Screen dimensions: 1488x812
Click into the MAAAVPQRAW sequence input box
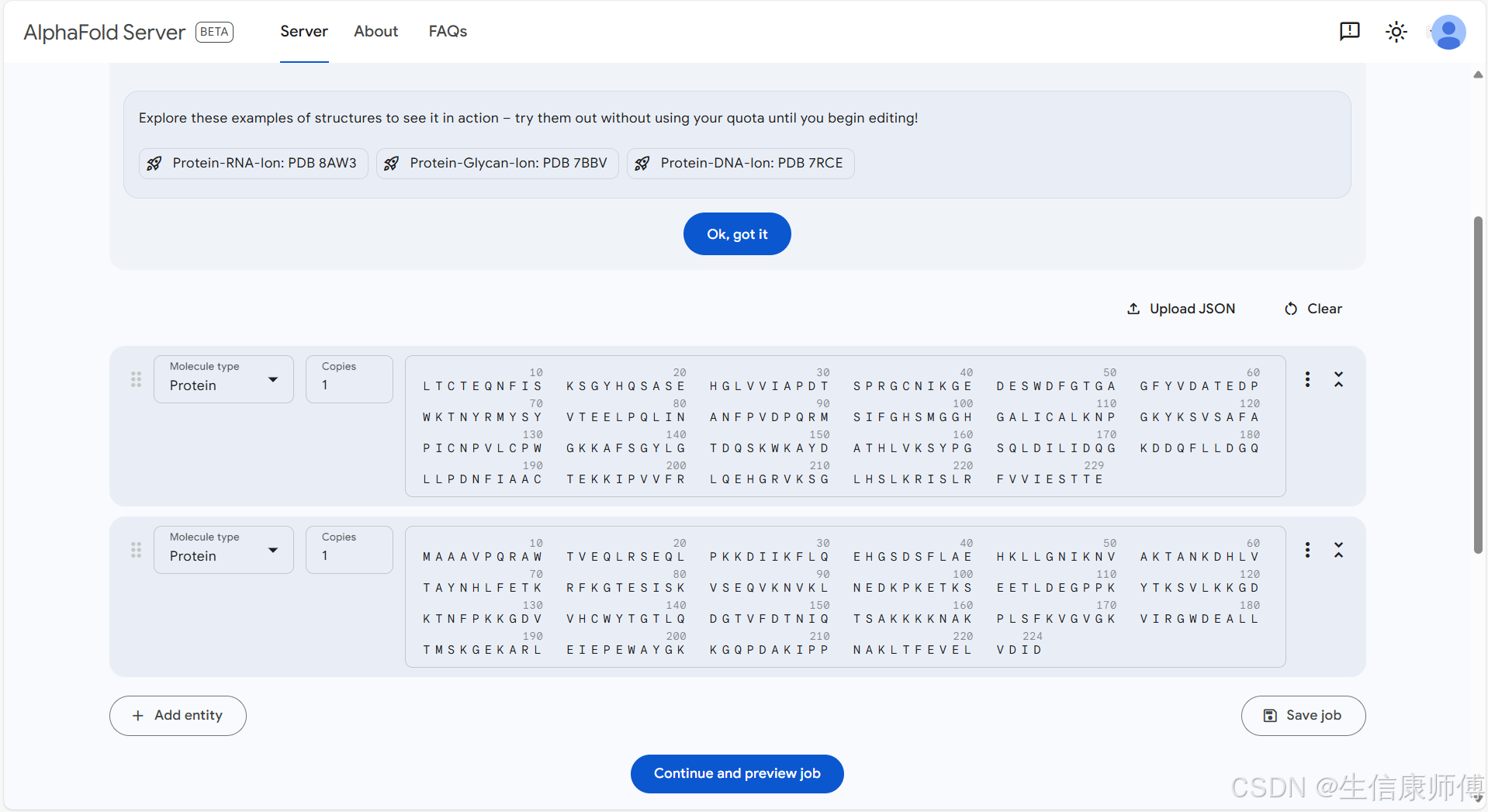(845, 596)
